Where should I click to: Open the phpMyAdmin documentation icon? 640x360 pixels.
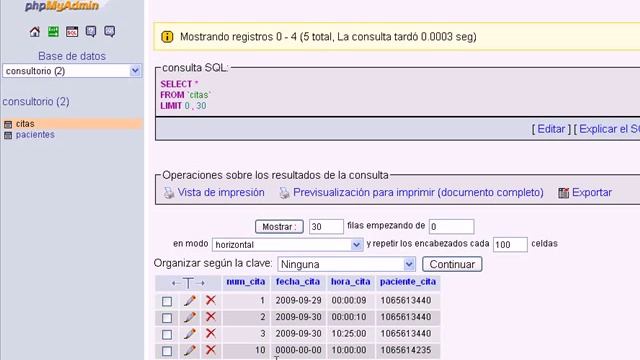91,32
